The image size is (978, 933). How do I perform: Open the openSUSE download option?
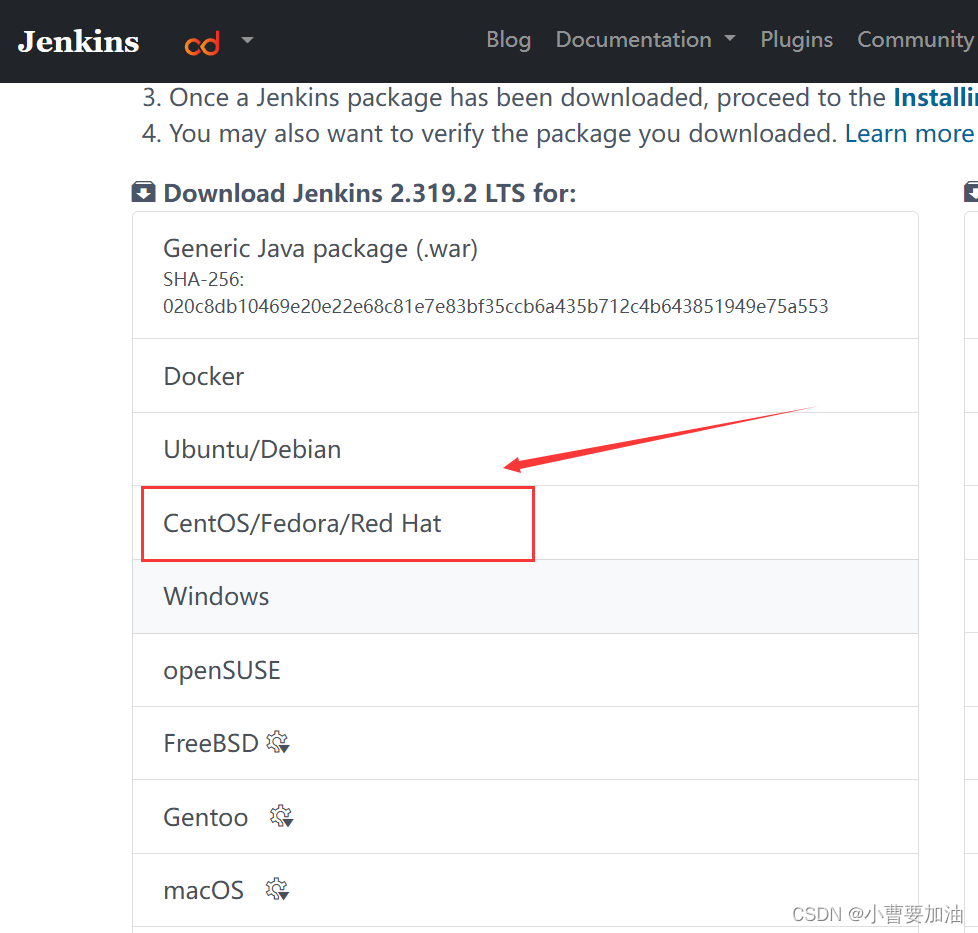pyautogui.click(x=525, y=670)
